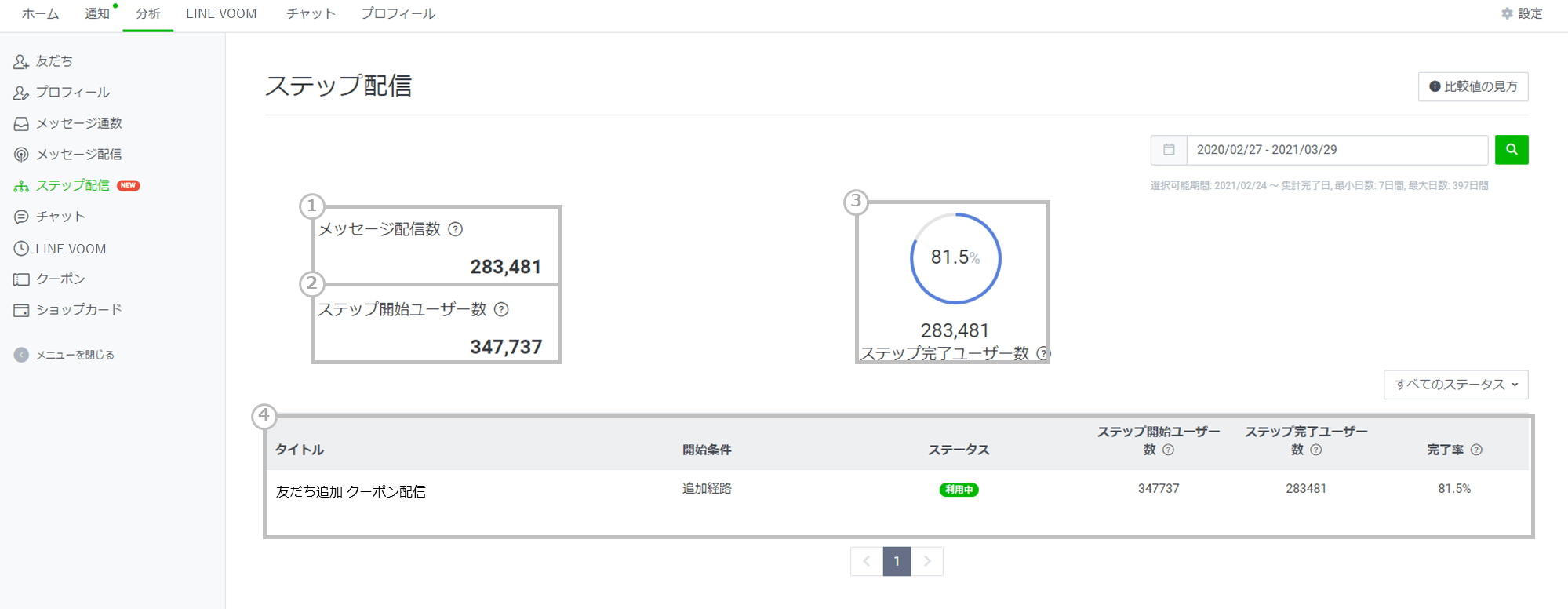Open the settings gear icon
1568x609 pixels.
(x=1506, y=13)
